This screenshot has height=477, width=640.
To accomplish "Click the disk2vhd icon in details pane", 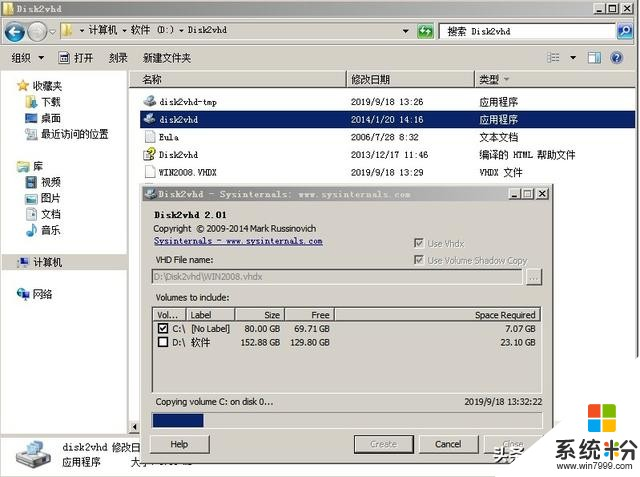I will [x=33, y=455].
